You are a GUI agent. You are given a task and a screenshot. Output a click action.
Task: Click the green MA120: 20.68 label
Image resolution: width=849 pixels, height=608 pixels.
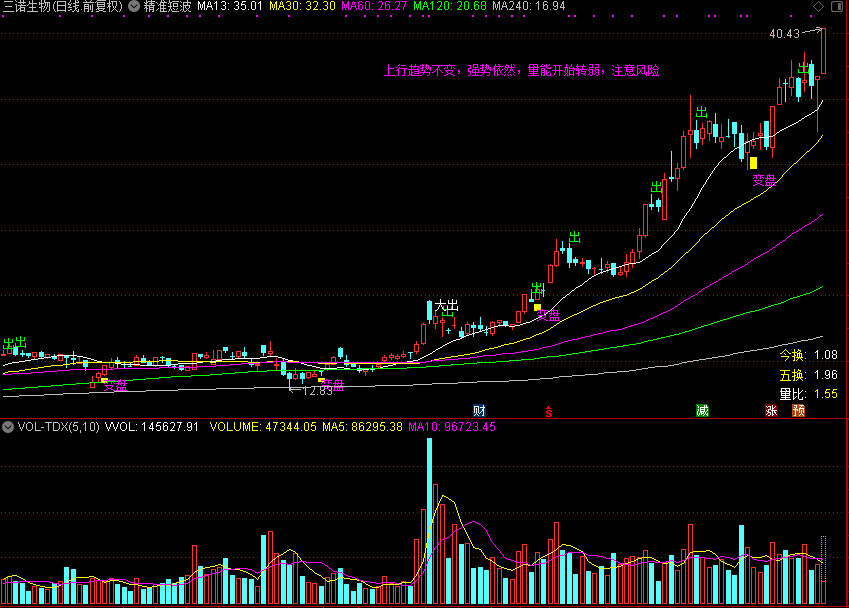pos(450,6)
